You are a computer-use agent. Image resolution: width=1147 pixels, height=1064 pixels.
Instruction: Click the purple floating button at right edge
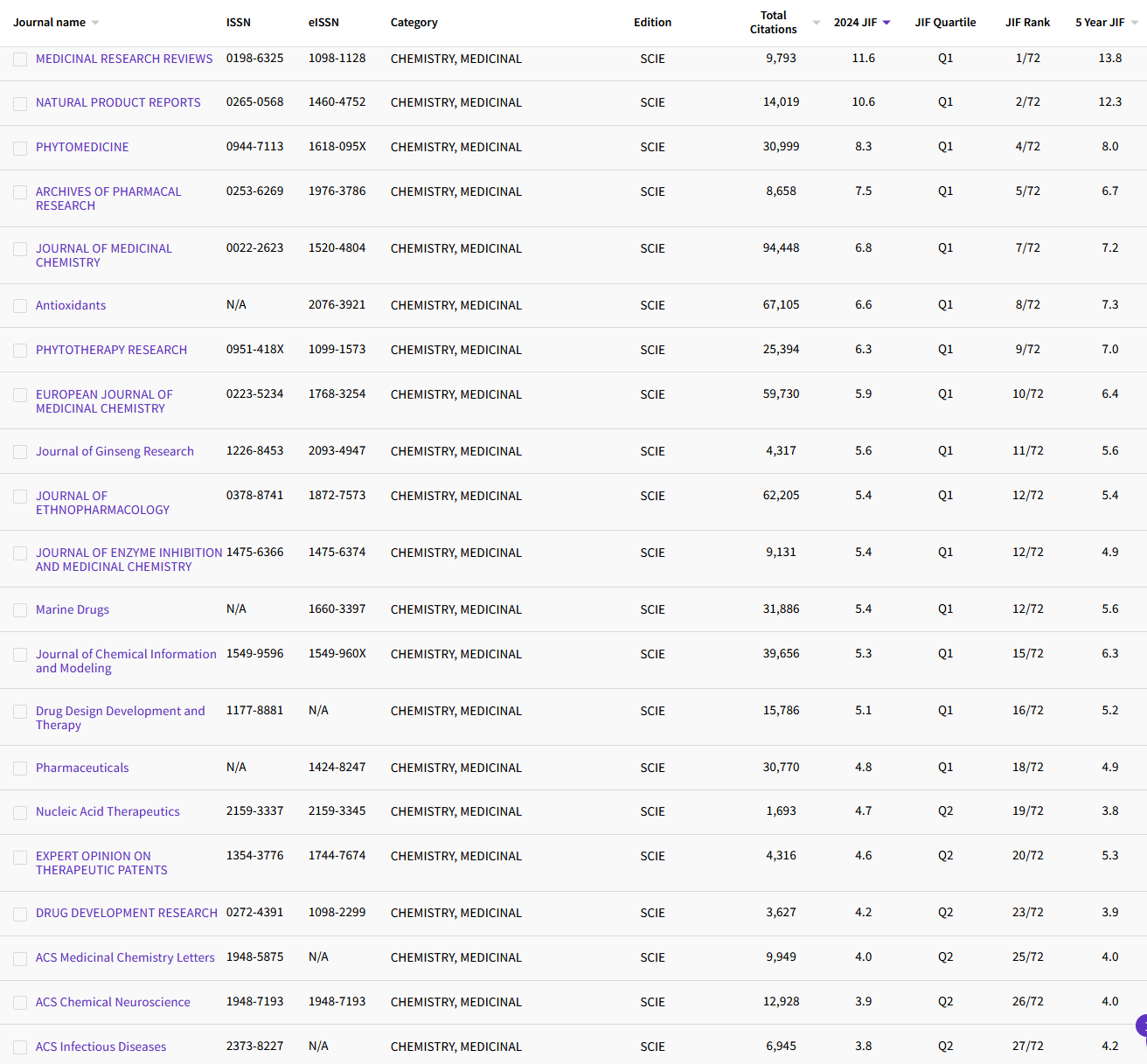pos(1141,1026)
